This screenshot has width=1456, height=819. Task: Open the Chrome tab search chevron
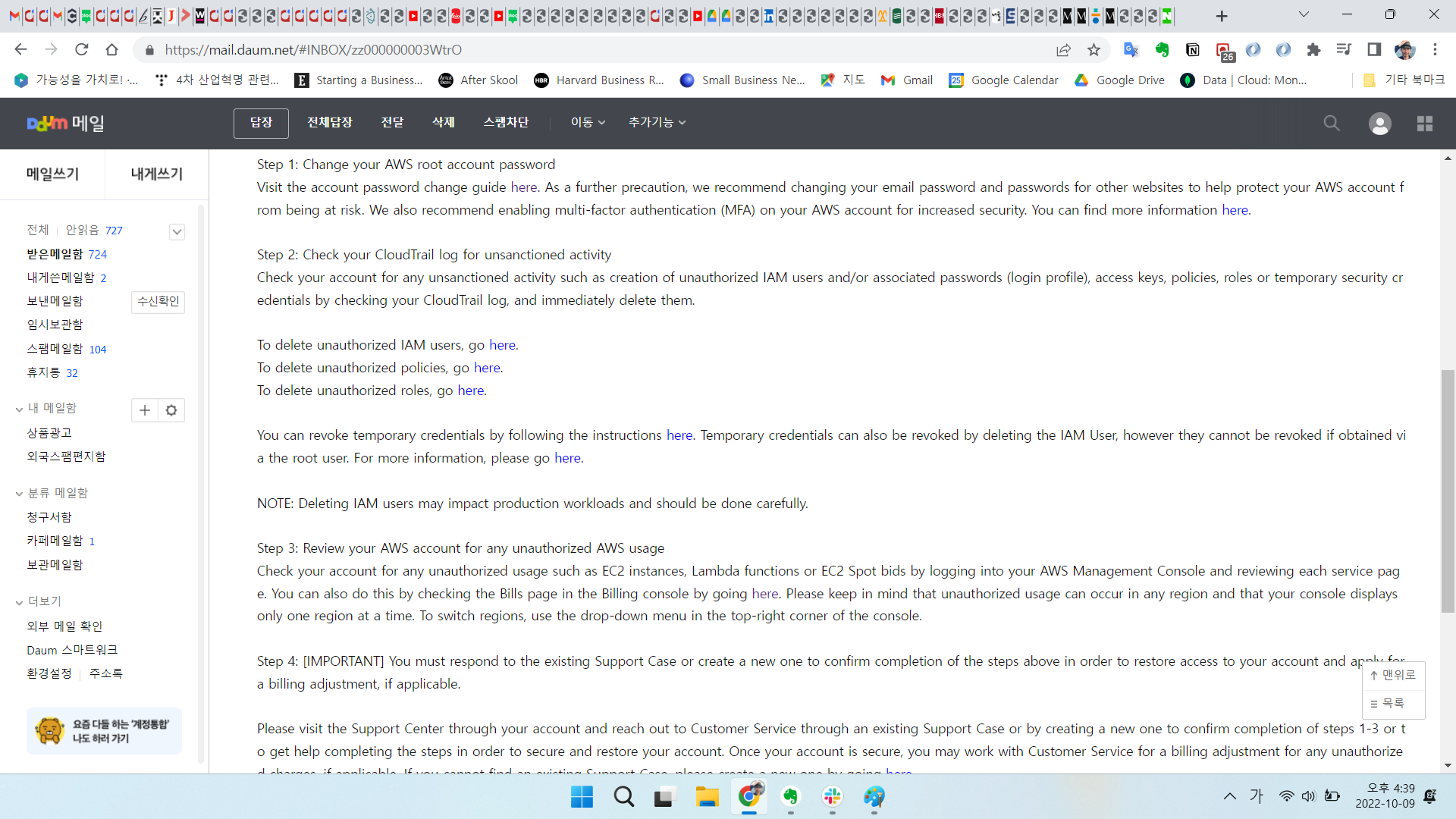pos(1304,14)
